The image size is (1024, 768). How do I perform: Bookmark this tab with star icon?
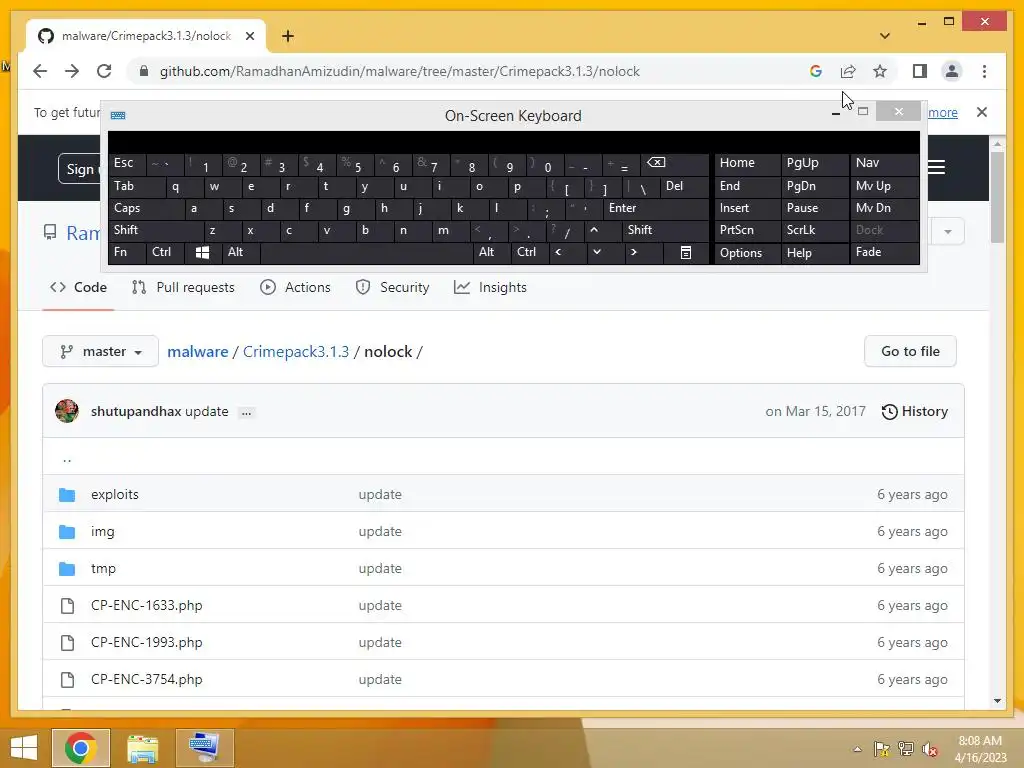(x=880, y=71)
